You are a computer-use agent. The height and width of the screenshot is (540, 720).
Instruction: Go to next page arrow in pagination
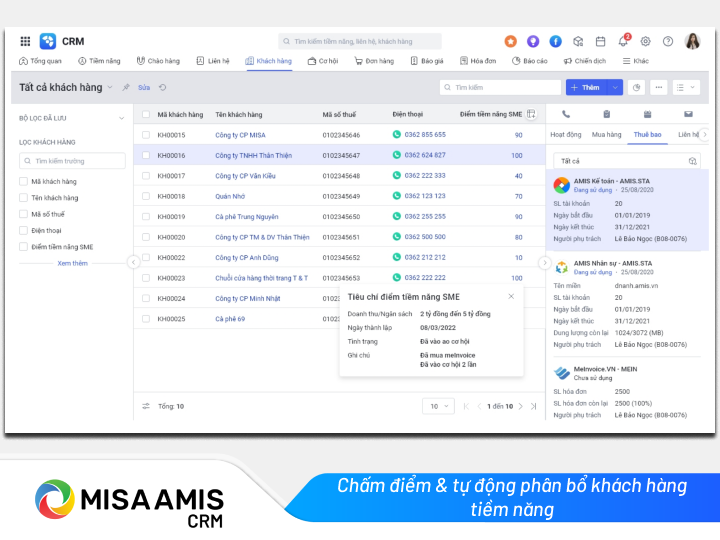521,406
